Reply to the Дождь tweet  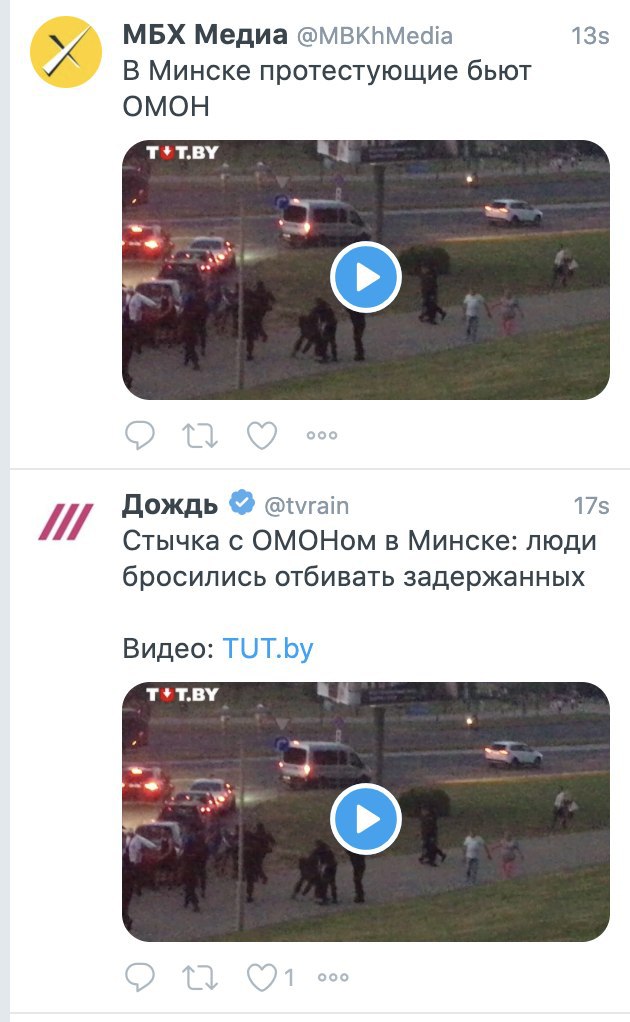(x=139, y=977)
